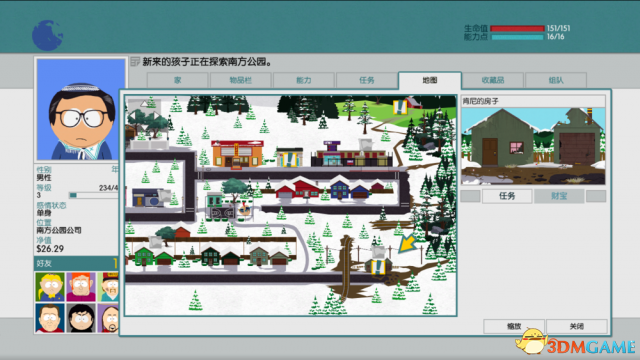Switch to the 任务 tab at top
640x360 pixels.
367,80
